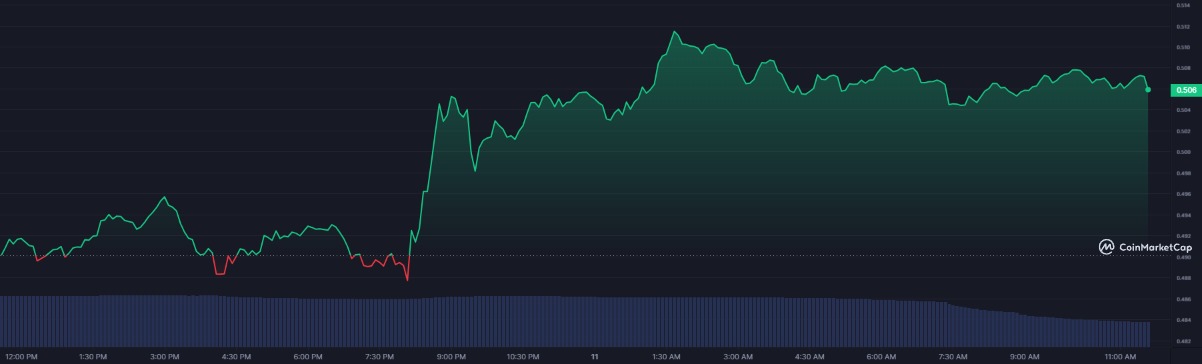Select the 6:00 AM time axis label
The height and width of the screenshot is (364, 1202).
882,357
